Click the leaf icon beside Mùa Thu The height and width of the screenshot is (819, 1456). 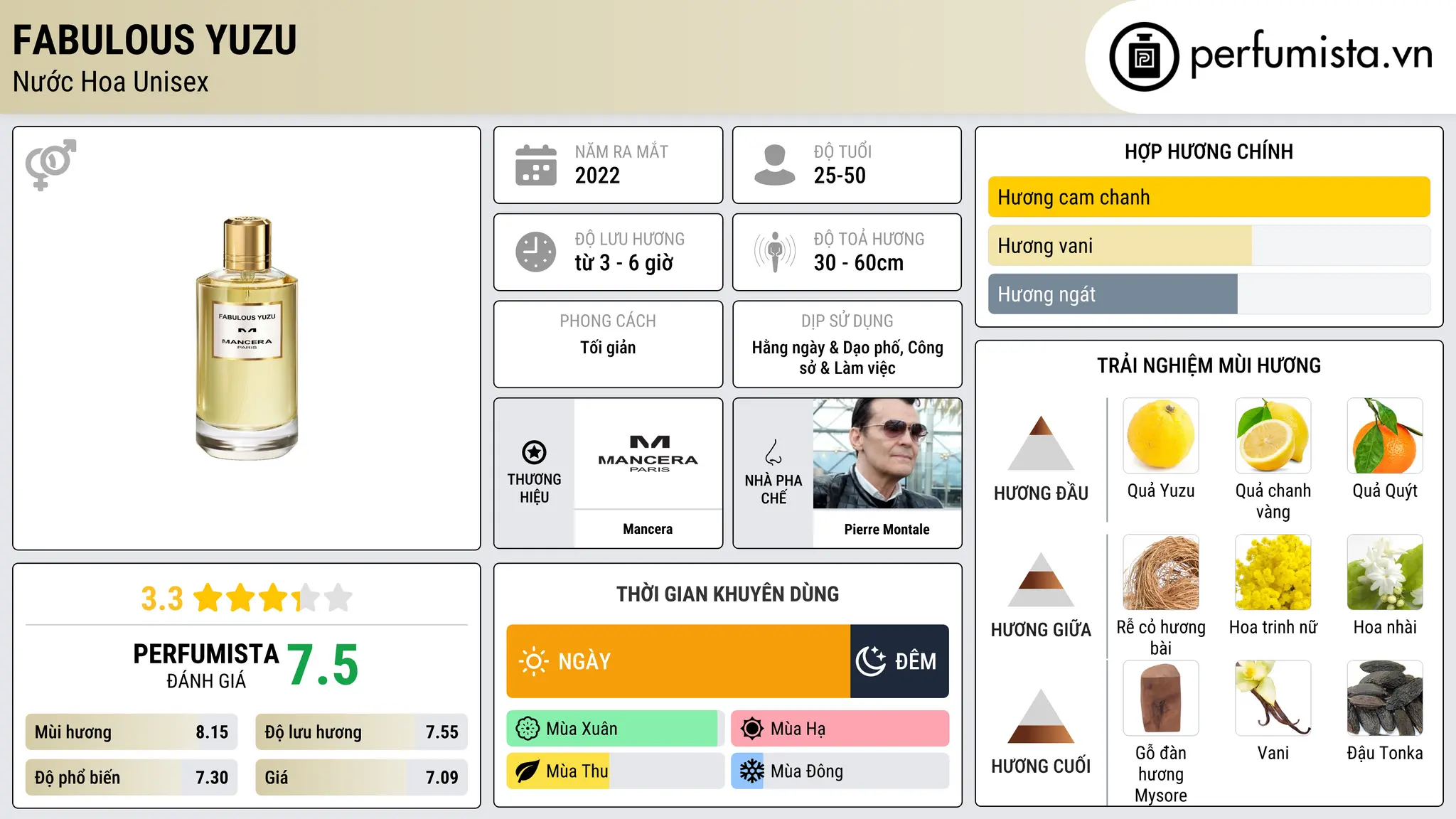tap(528, 771)
